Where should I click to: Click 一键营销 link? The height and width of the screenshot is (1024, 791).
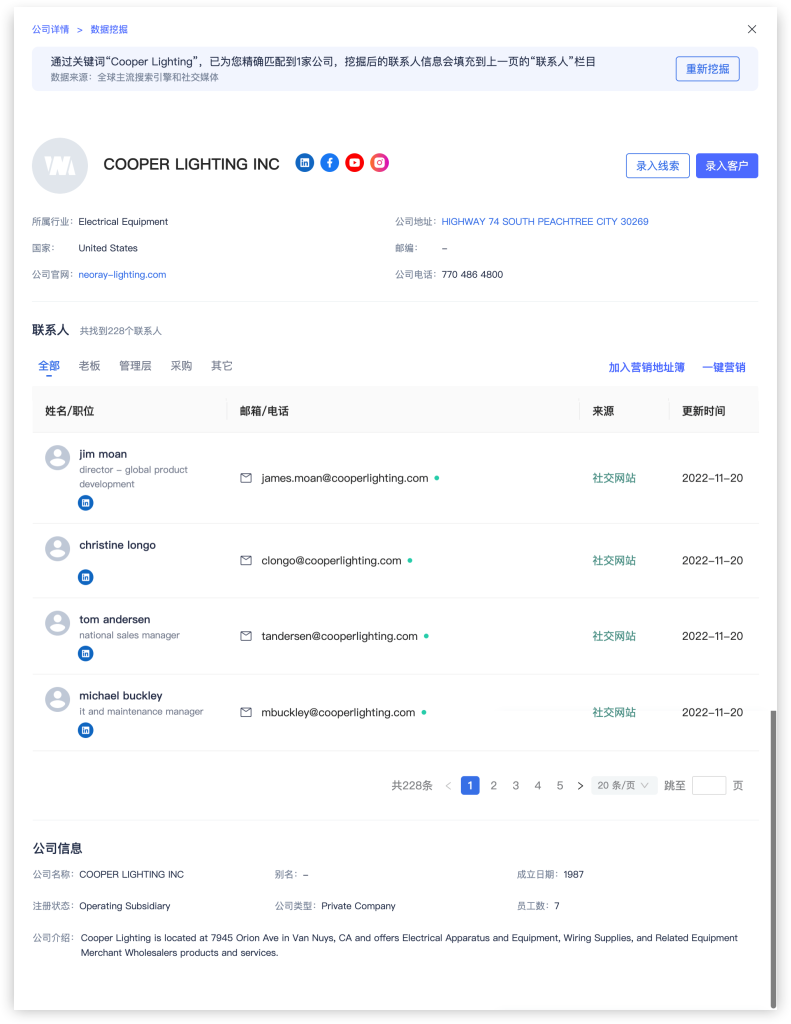(x=724, y=367)
